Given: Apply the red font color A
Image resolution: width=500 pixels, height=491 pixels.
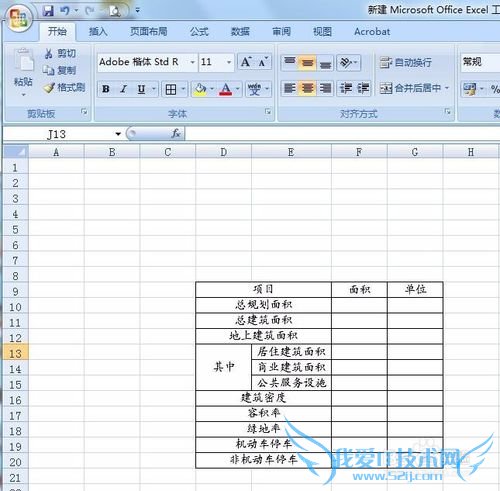Looking at the screenshot, I should 226,89.
